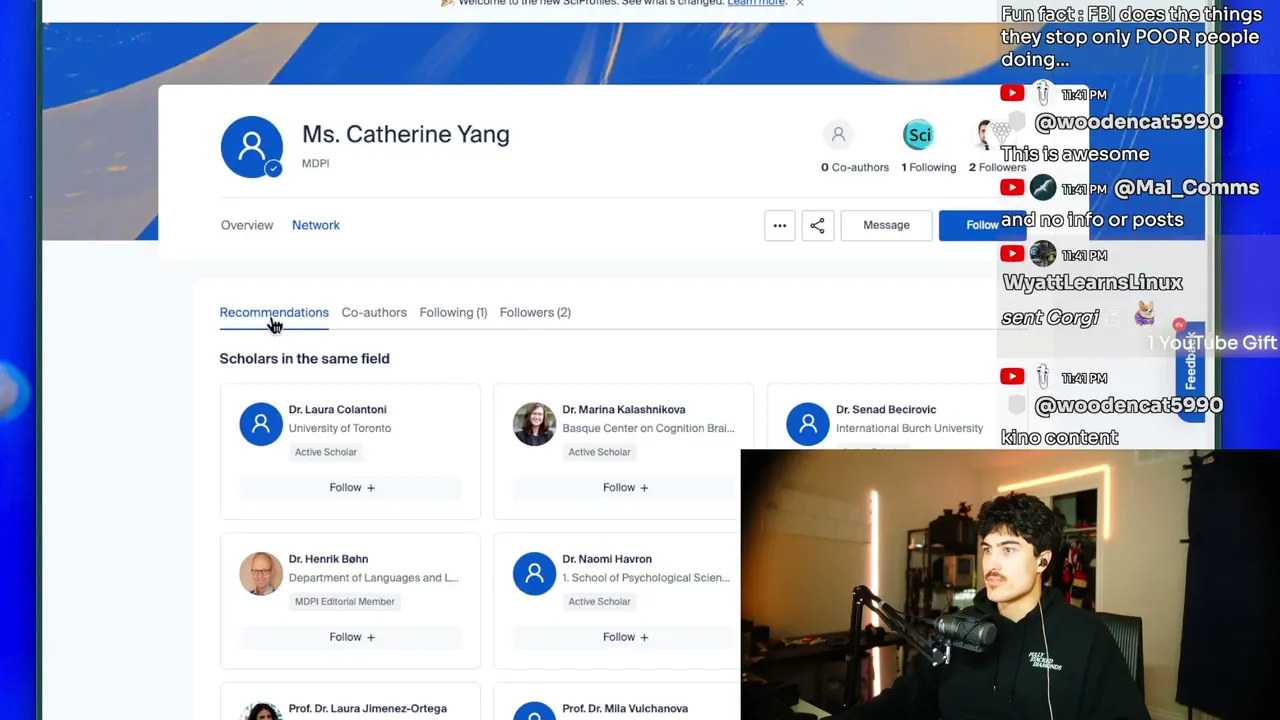The width and height of the screenshot is (1280, 720).
Task: Click the Message button
Action: (886, 225)
